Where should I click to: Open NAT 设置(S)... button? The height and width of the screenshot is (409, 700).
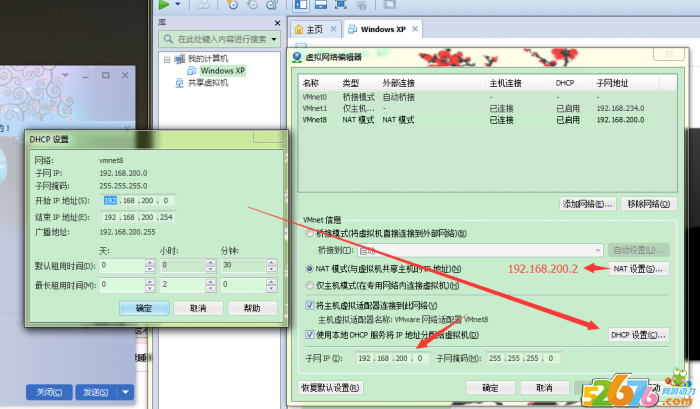point(638,269)
